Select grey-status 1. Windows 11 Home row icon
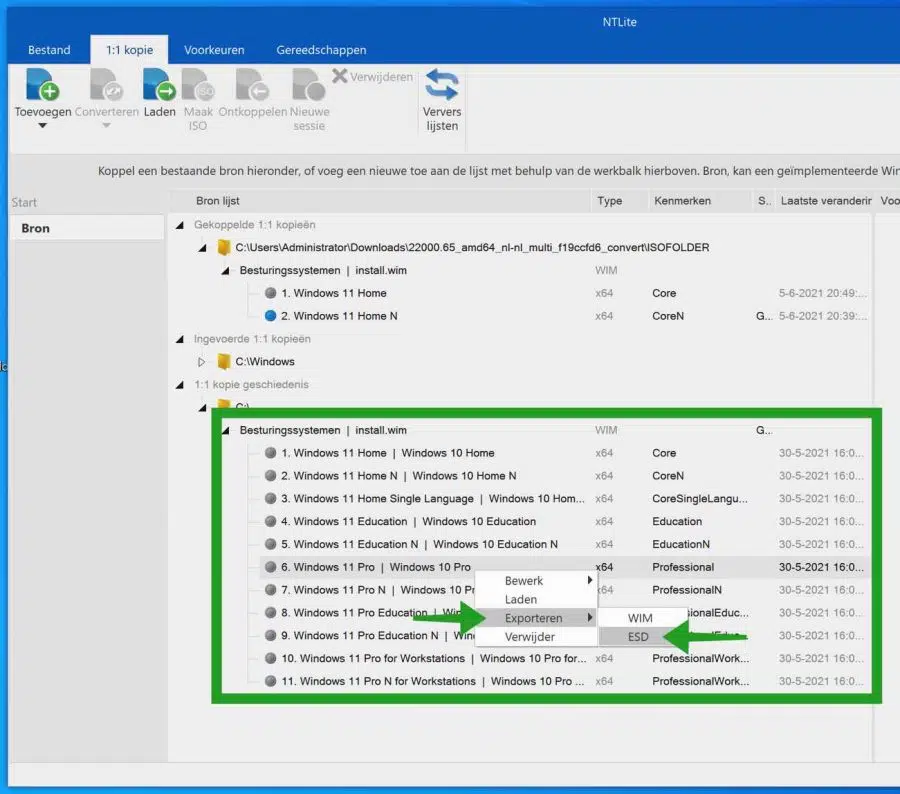Viewport: 900px width, 794px height. click(x=270, y=293)
